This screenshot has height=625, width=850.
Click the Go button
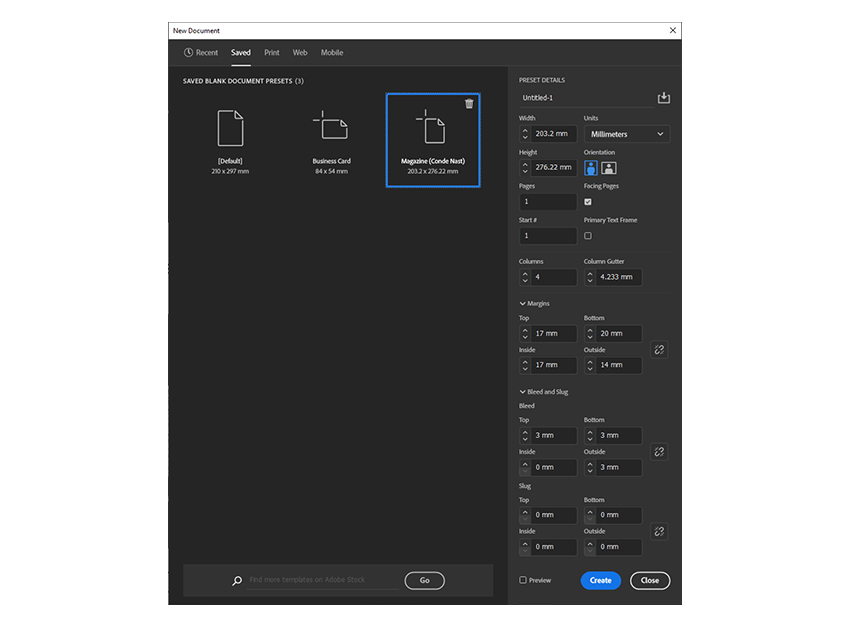point(424,581)
